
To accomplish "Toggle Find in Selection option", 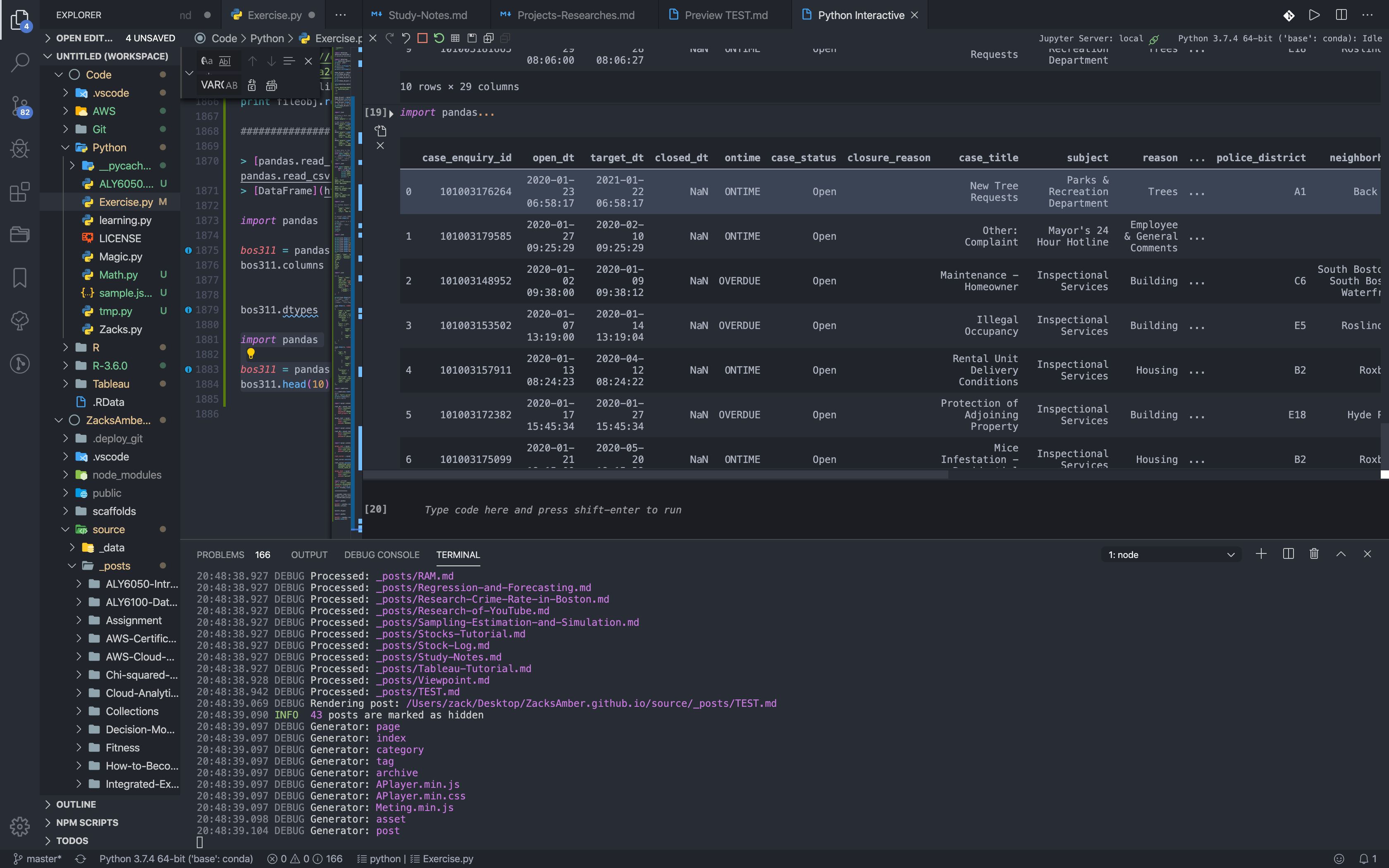I will 289,62.
